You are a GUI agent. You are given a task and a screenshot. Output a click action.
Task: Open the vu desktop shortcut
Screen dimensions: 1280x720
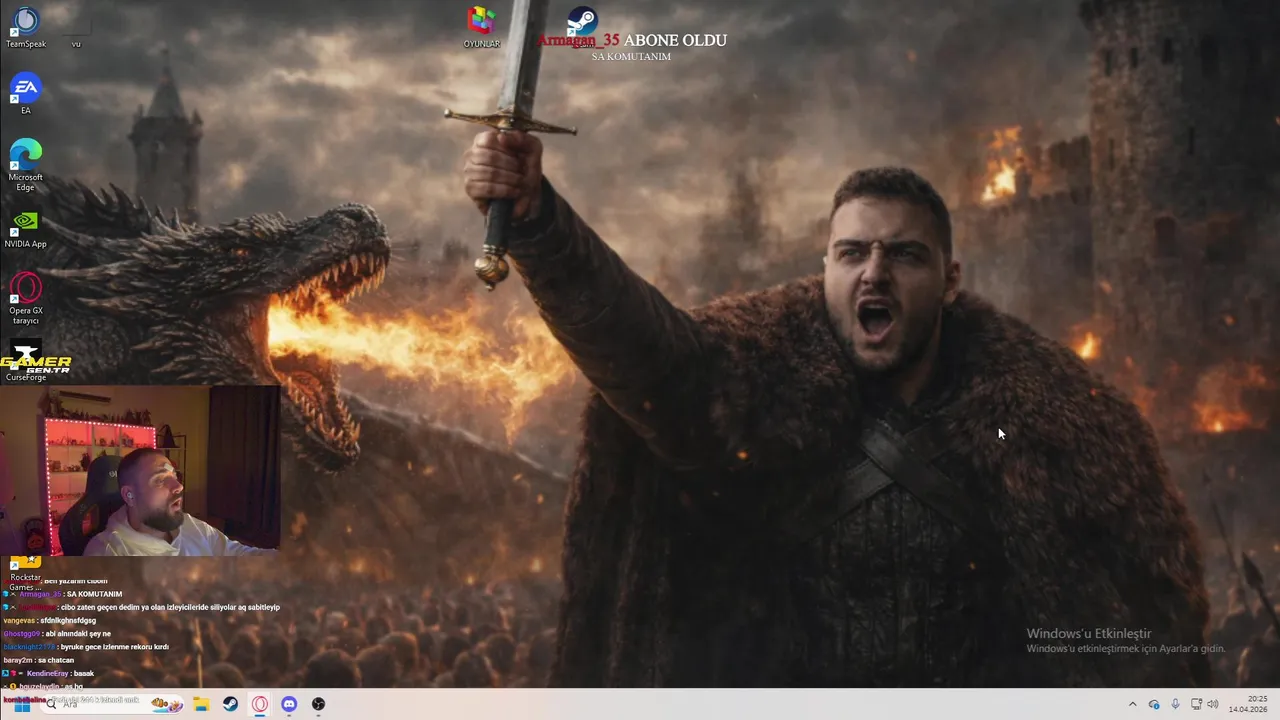76,30
